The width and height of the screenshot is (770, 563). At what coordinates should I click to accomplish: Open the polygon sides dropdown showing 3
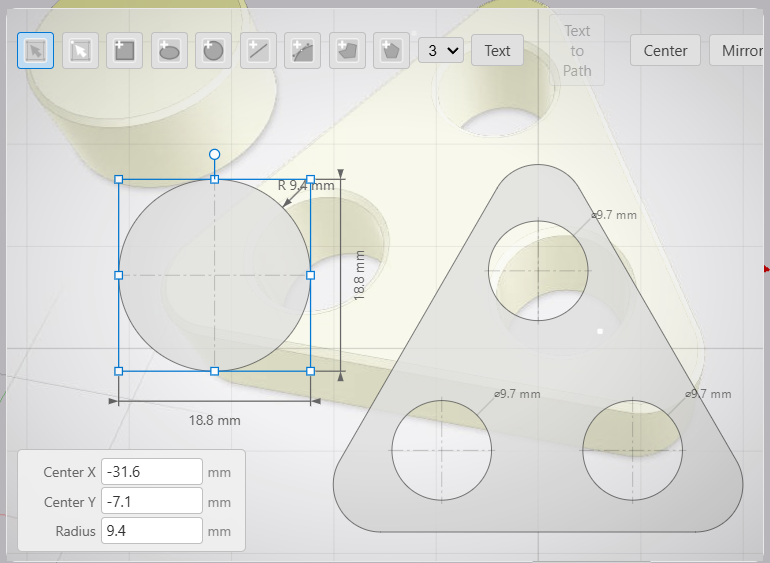(x=441, y=51)
